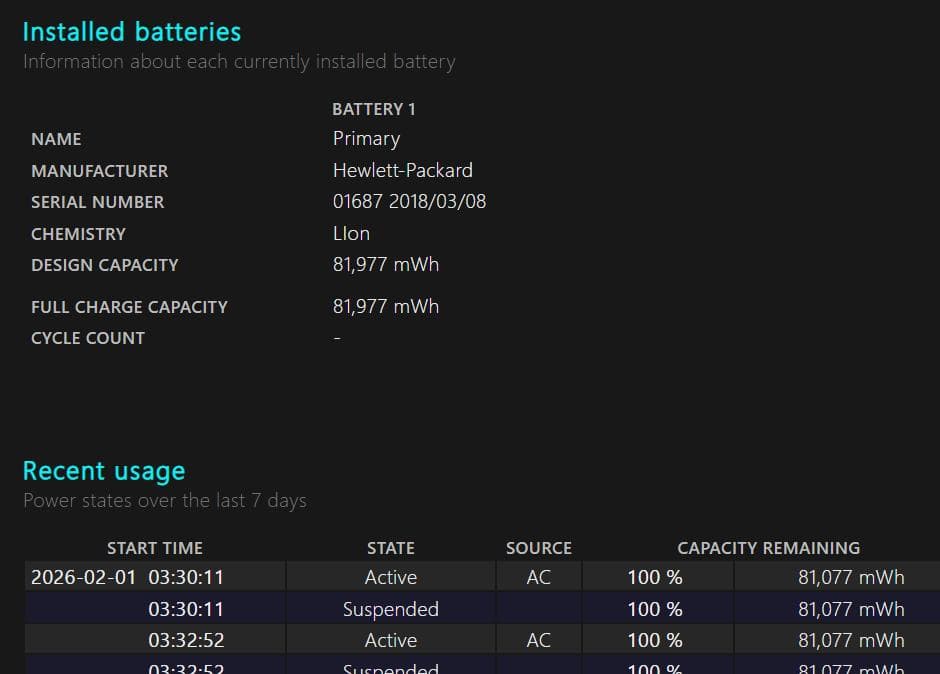
Task: Click the FULL CHARGE CAPACITY label
Action: pyautogui.click(x=129, y=307)
